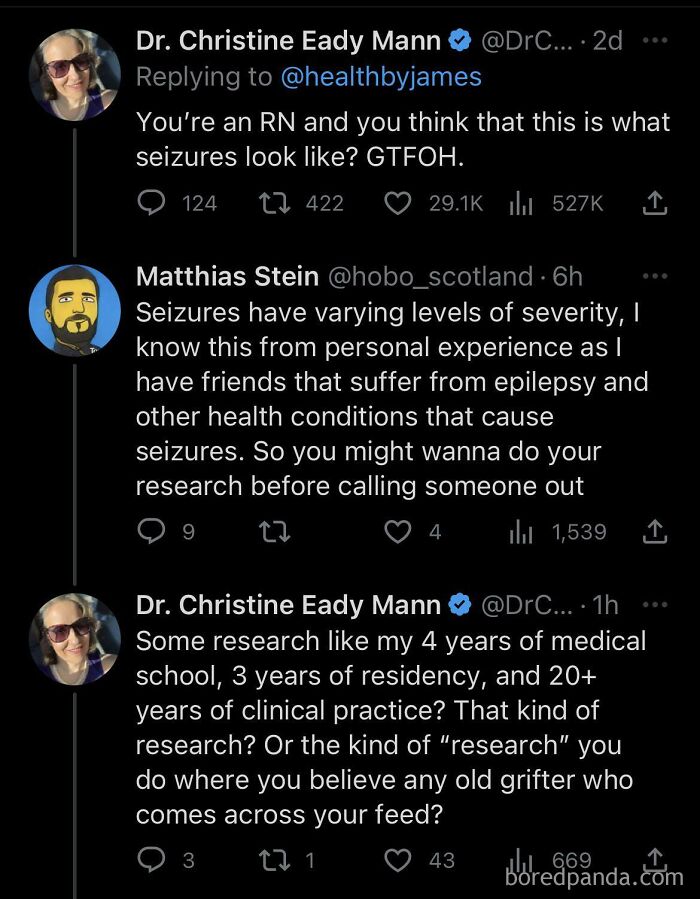Like the first tweet with 29.1K likes
This screenshot has height=899, width=700.
point(398,203)
